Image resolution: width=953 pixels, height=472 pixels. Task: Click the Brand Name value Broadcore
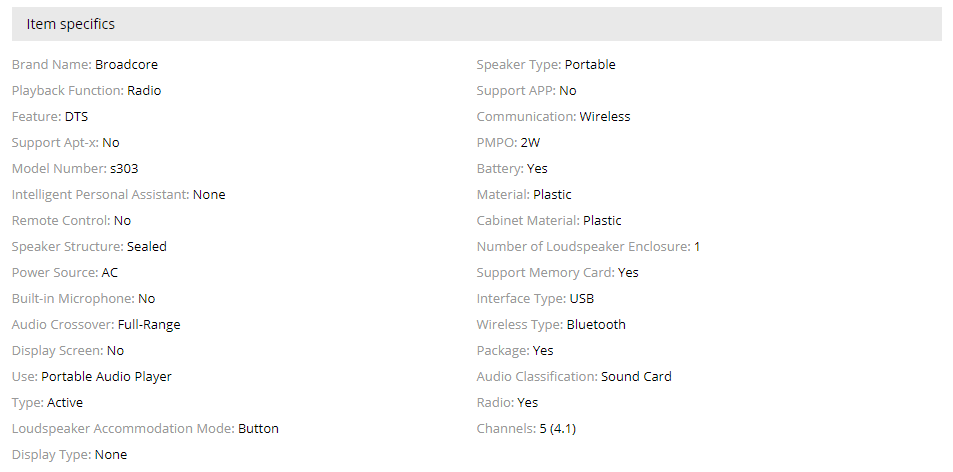pyautogui.click(x=126, y=65)
